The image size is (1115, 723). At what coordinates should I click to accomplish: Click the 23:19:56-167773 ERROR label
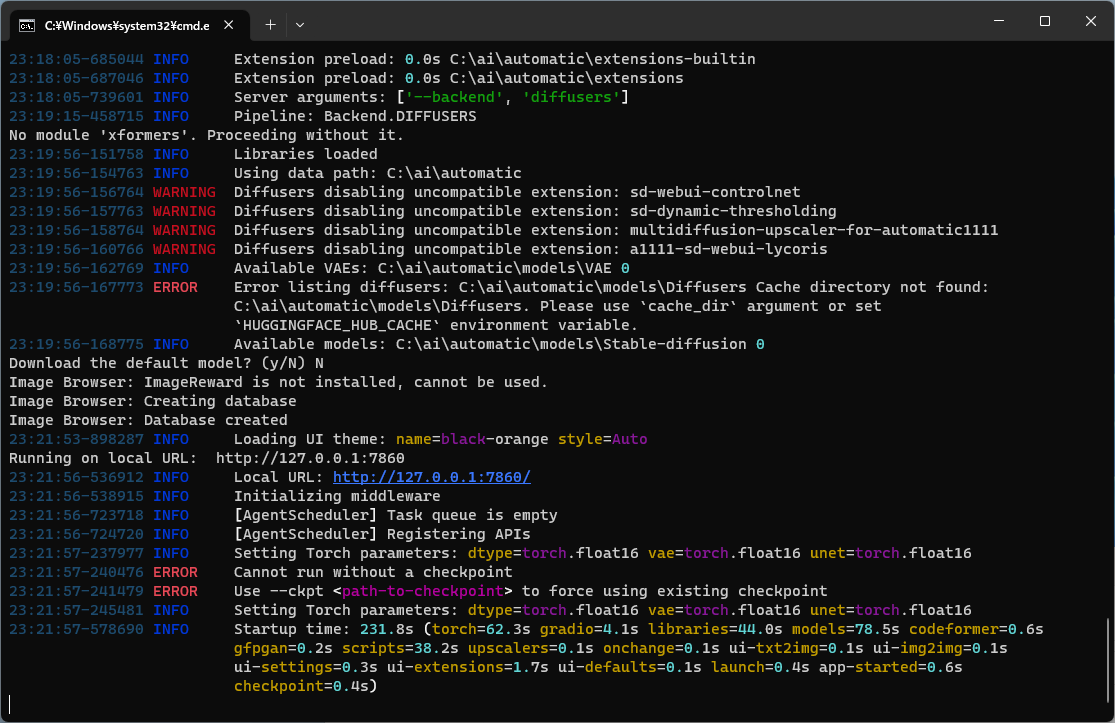point(175,287)
